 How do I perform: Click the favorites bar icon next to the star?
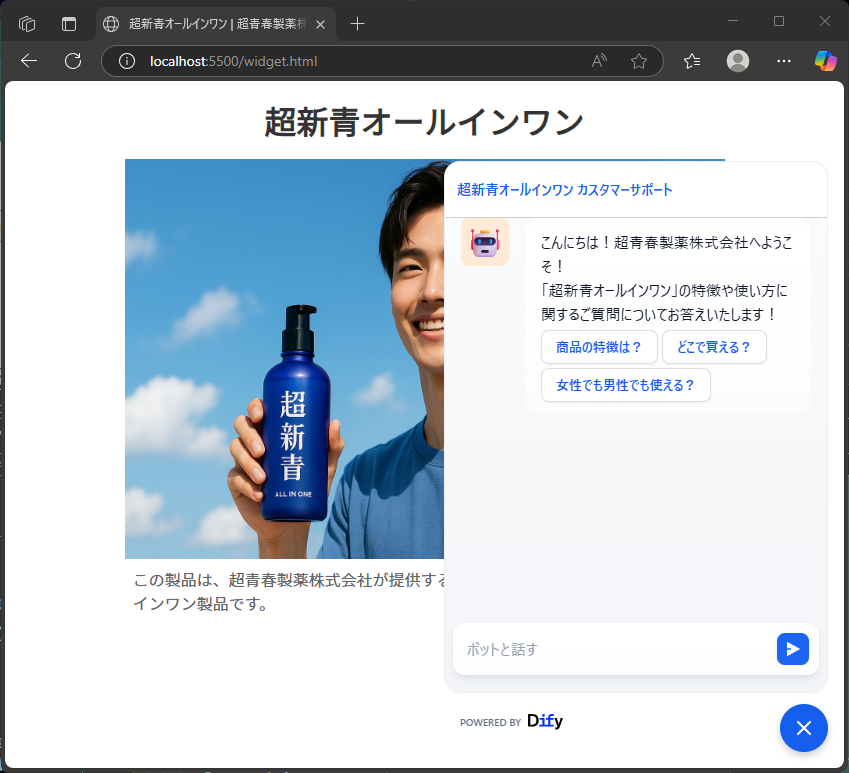(690, 61)
